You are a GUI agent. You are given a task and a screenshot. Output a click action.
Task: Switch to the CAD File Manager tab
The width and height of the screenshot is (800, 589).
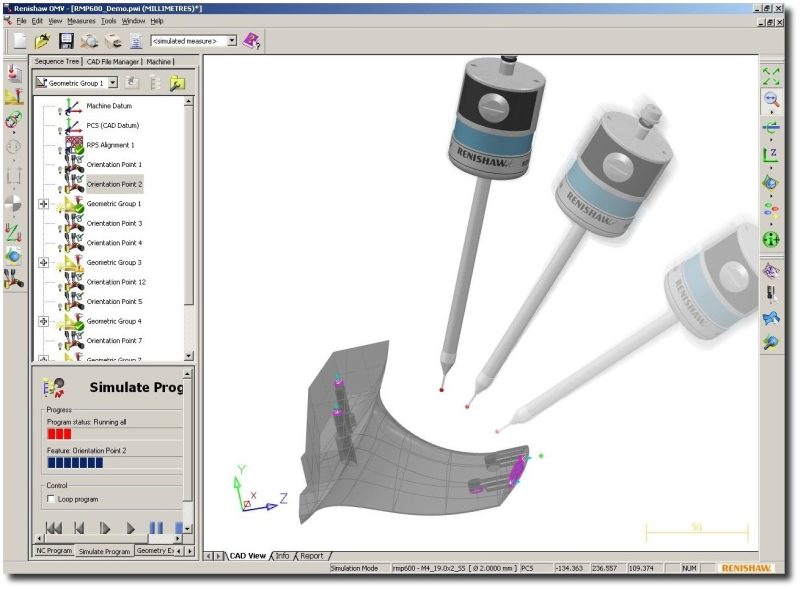click(x=113, y=62)
